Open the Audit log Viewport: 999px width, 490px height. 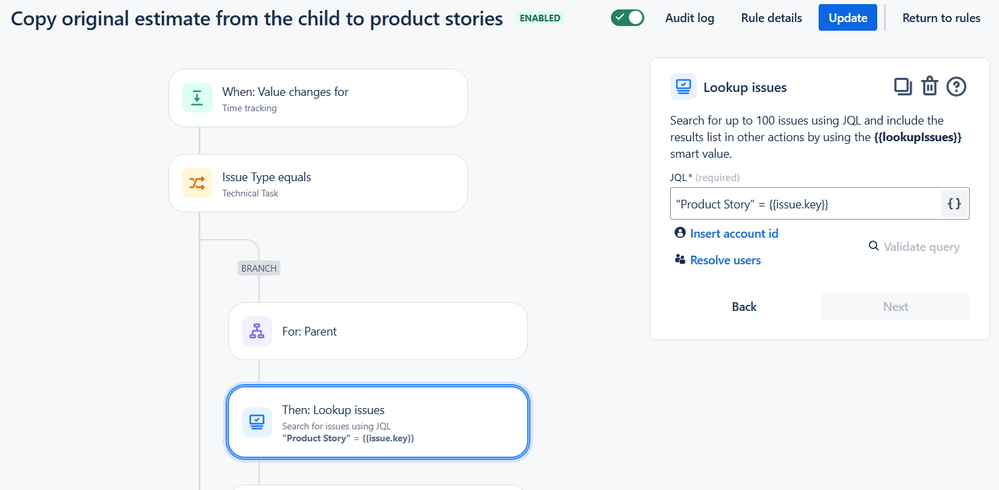[x=689, y=18]
